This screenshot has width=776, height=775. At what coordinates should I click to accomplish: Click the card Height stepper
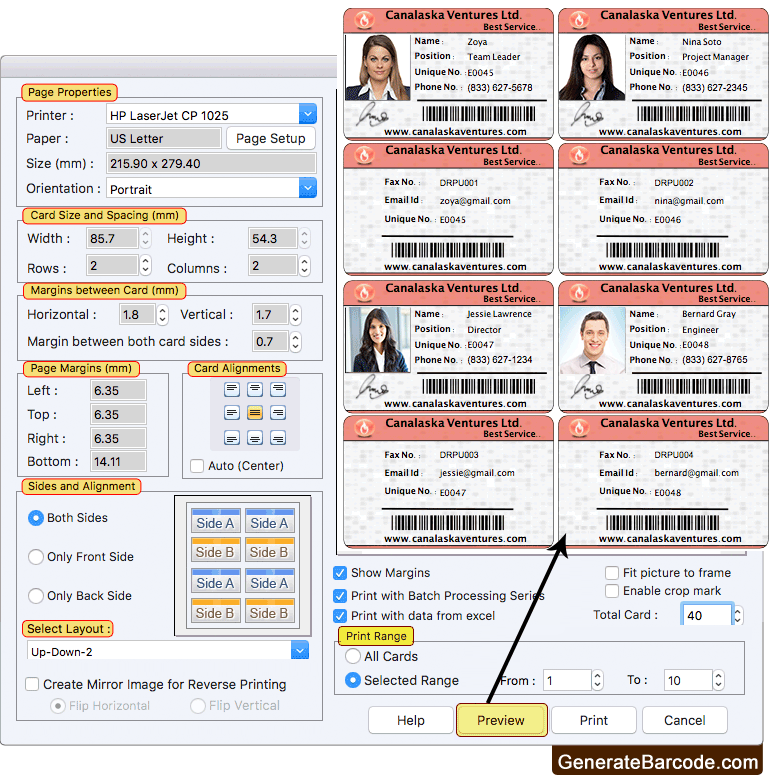click(304, 238)
